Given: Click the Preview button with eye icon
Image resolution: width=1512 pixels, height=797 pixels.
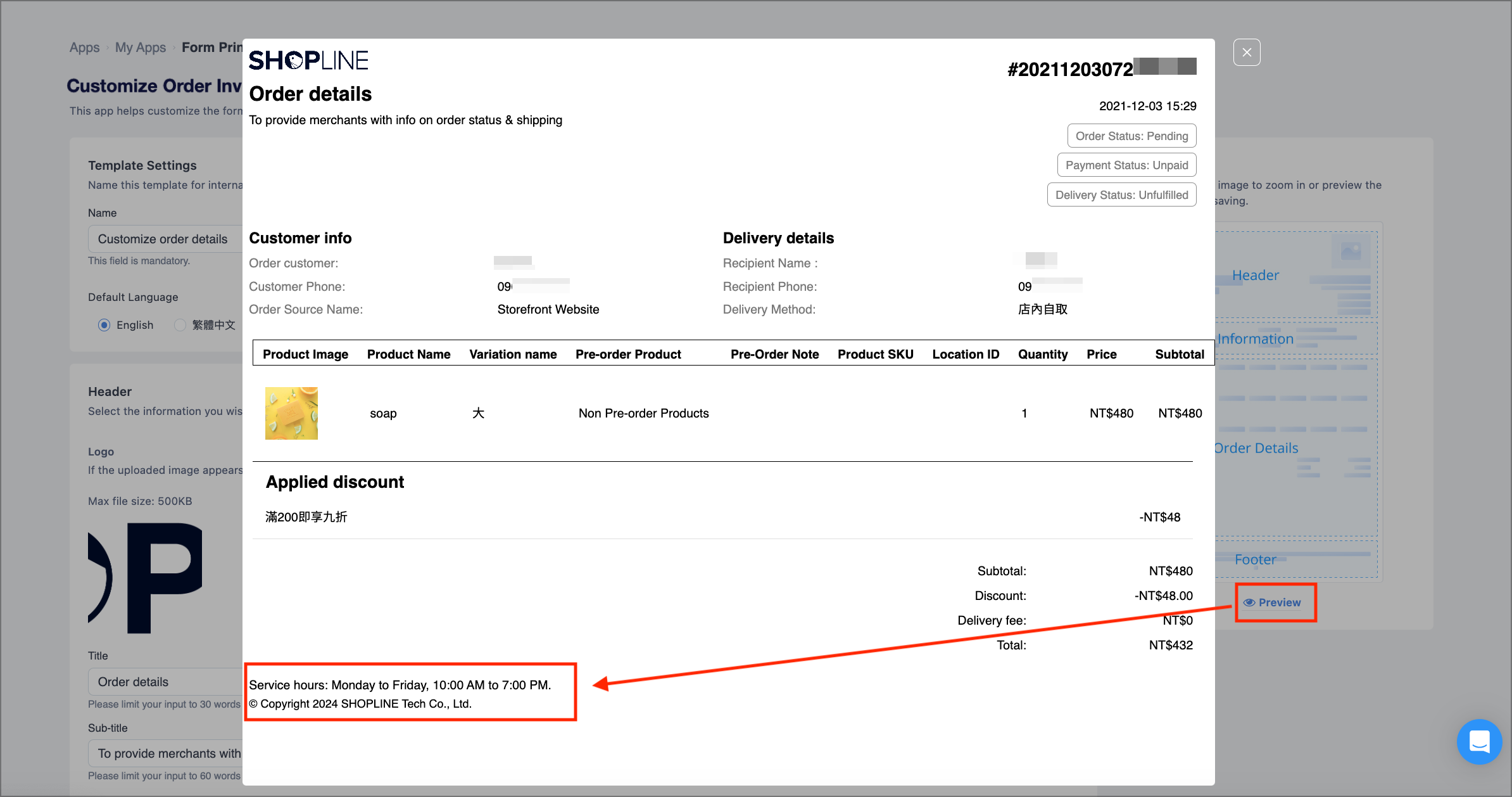Looking at the screenshot, I should point(1273,603).
